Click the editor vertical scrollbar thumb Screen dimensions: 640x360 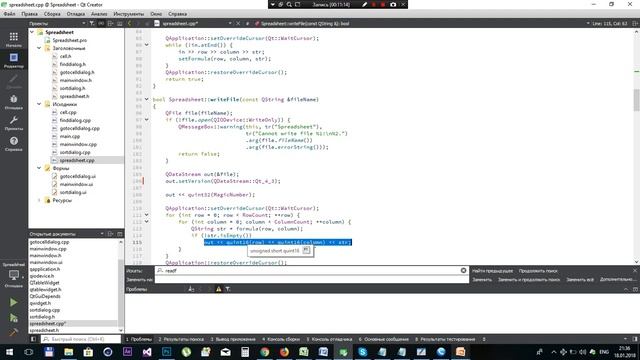pyautogui.click(x=636, y=99)
